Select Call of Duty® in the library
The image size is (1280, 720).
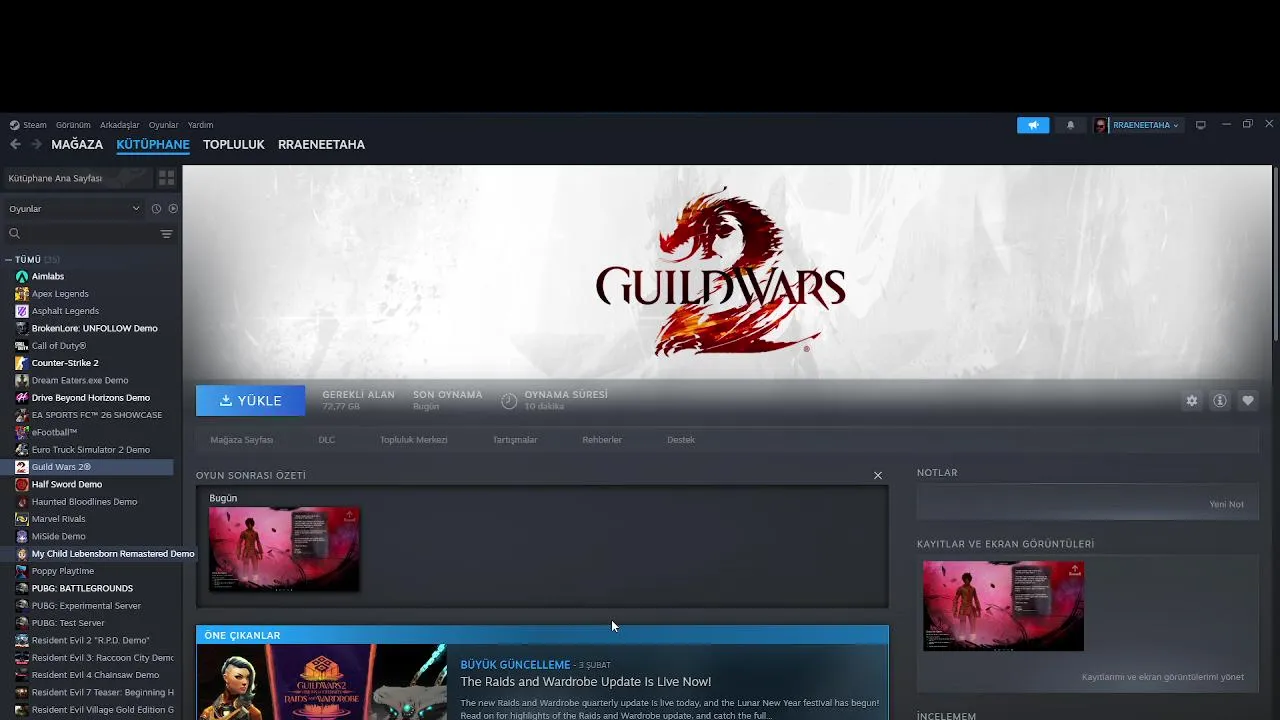click(x=59, y=346)
